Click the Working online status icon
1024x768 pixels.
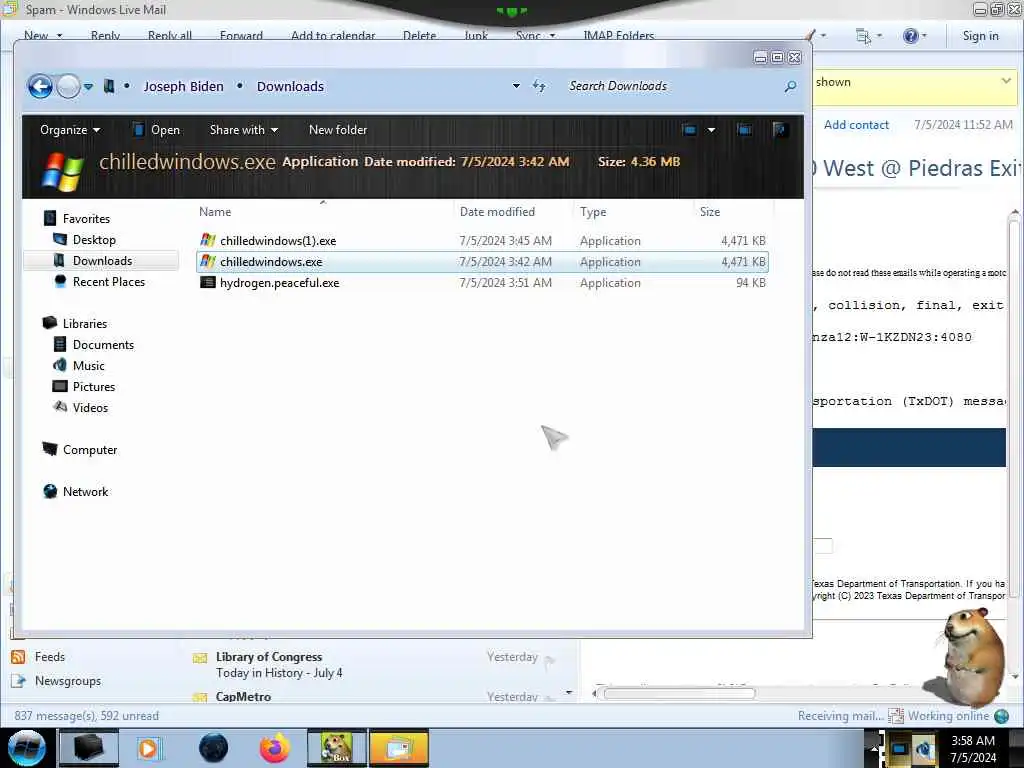click(1001, 716)
